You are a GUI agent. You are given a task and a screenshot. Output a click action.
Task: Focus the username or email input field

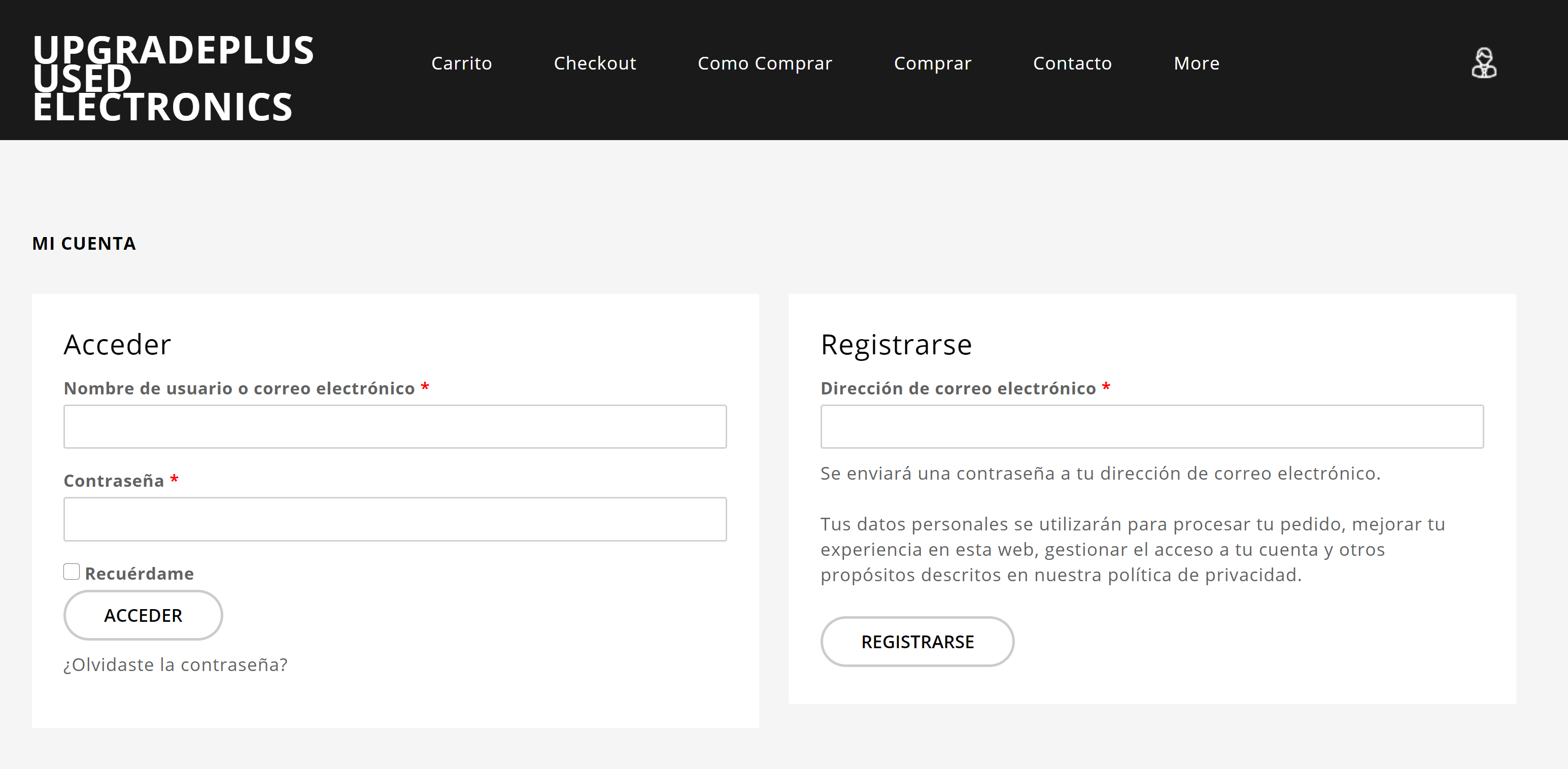coord(395,427)
